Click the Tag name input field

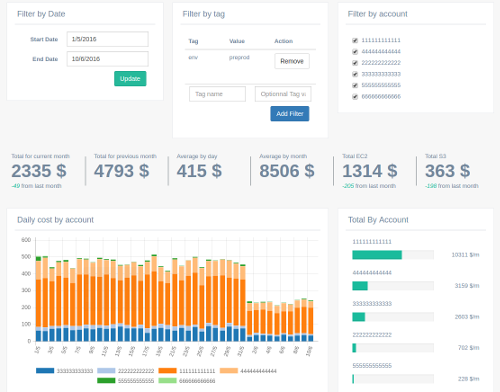(217, 94)
